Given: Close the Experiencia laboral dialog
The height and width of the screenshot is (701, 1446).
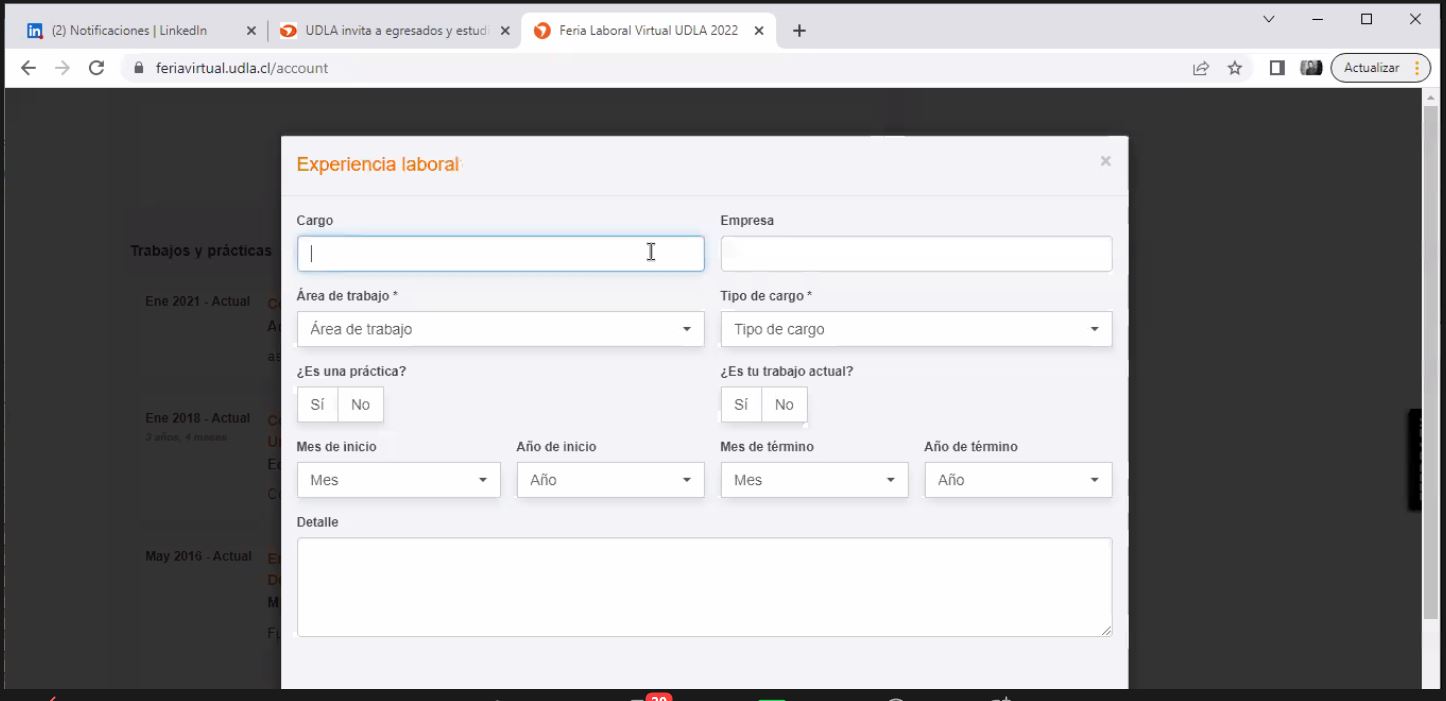Looking at the screenshot, I should point(1105,161).
